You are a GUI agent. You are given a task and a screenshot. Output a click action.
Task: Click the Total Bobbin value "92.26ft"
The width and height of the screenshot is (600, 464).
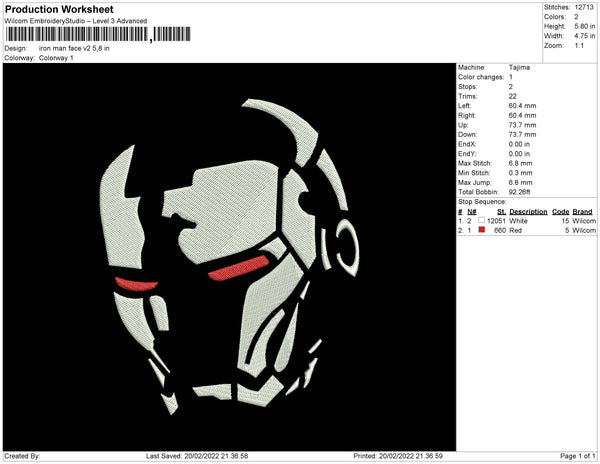519,192
